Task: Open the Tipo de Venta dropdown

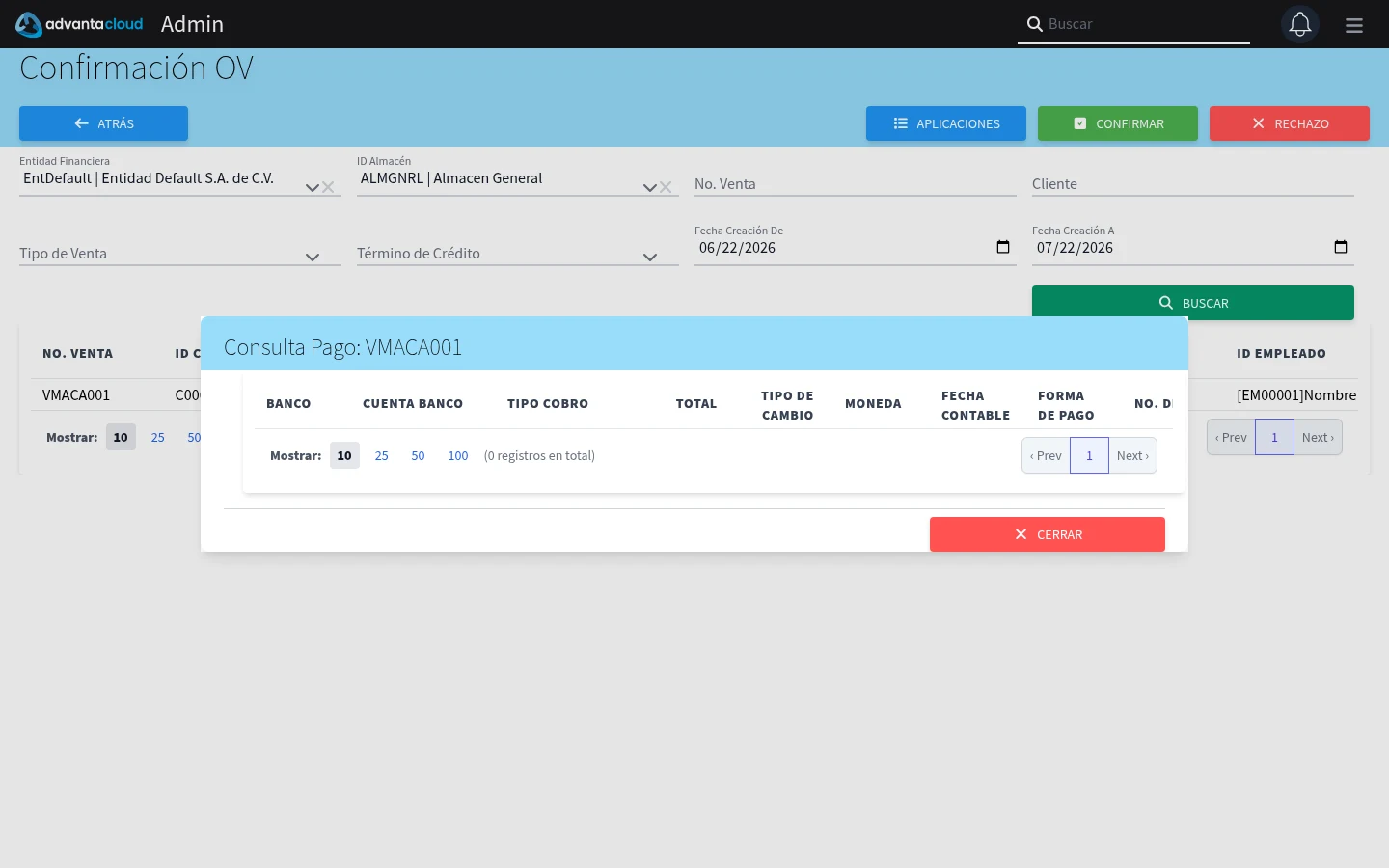Action: click(180, 253)
